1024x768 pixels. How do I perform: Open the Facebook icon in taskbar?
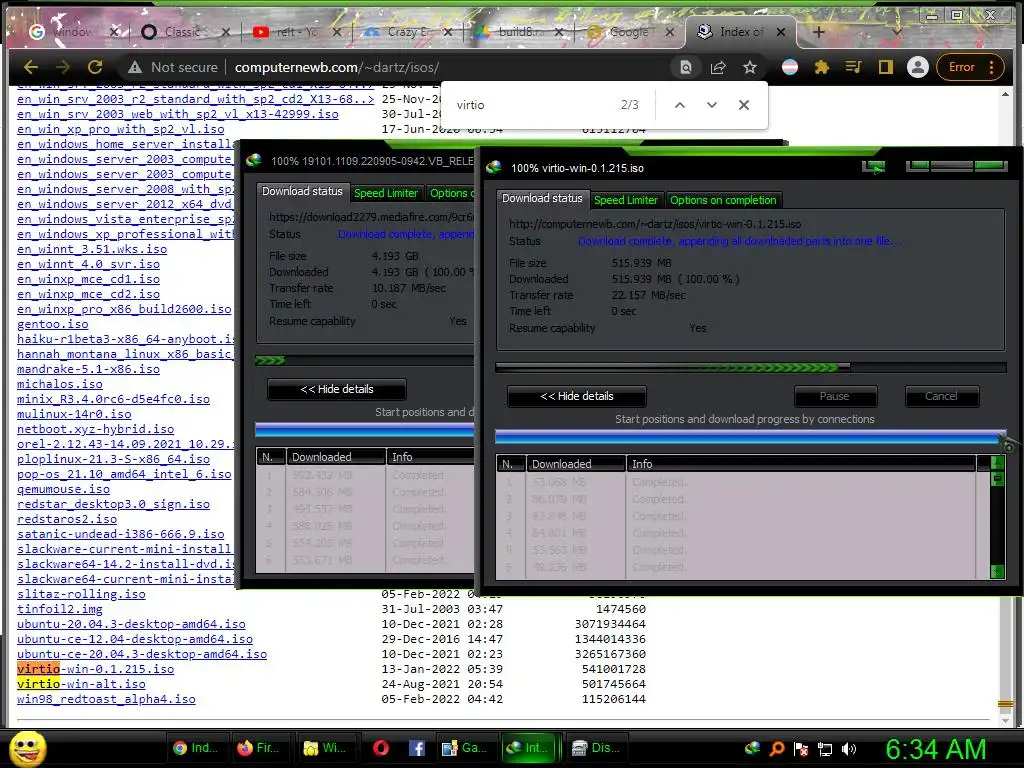[x=417, y=748]
